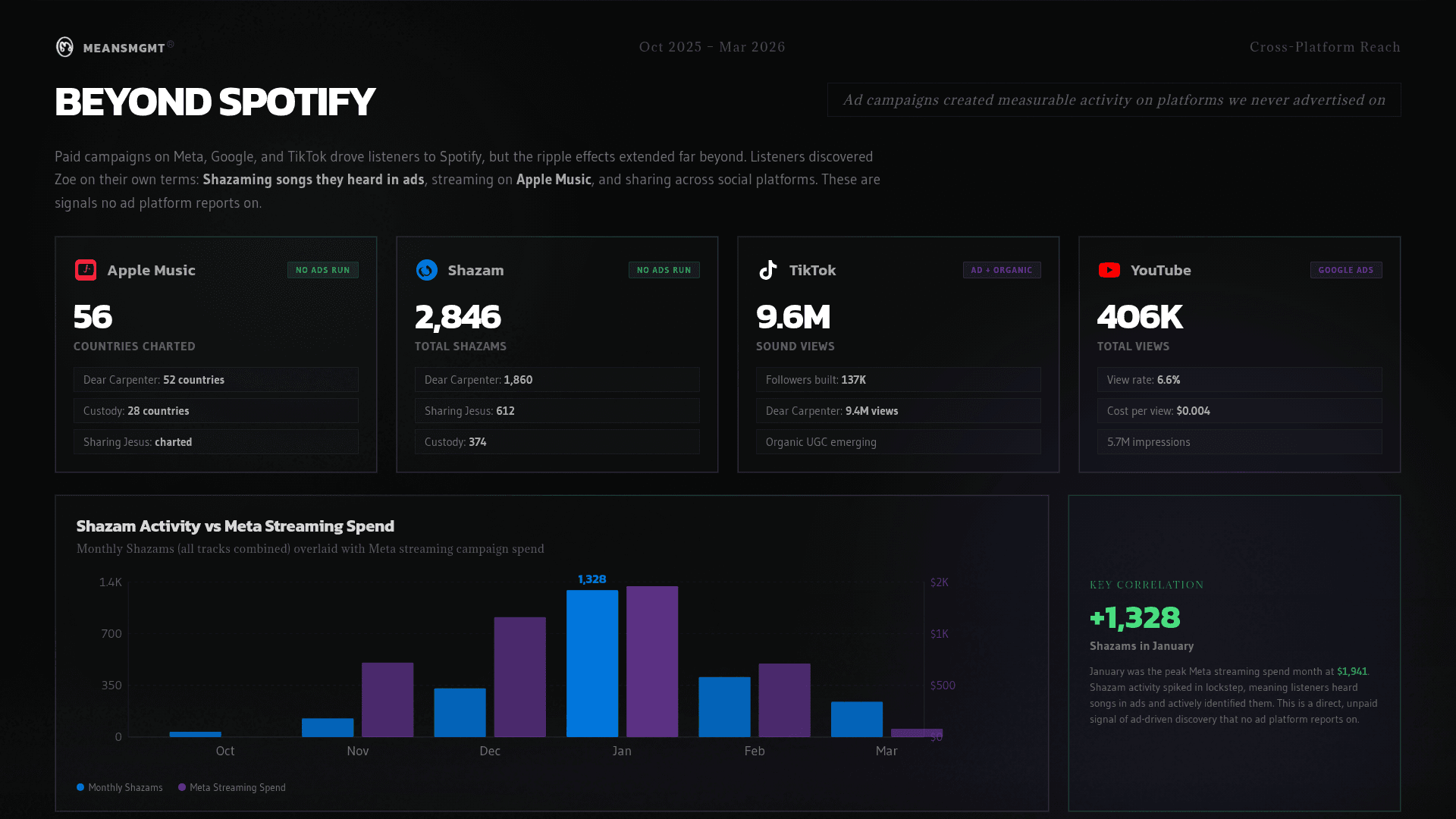Click the Monthly Shazams legend dot
Screen dimensions: 1456x819
(x=80, y=787)
